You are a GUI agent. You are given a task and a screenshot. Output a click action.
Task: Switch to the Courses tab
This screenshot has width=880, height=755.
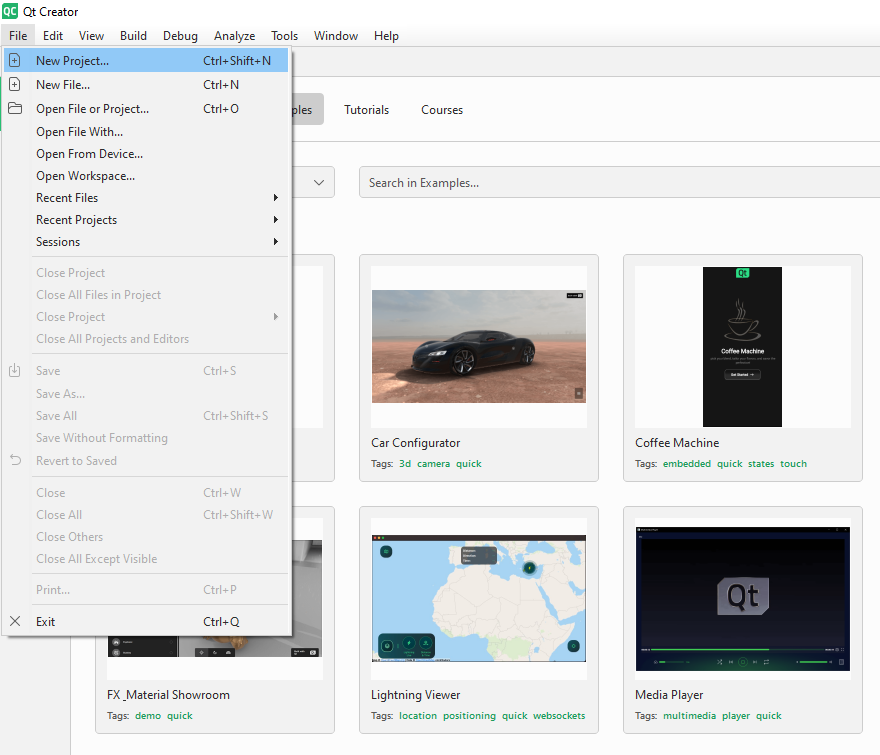442,110
